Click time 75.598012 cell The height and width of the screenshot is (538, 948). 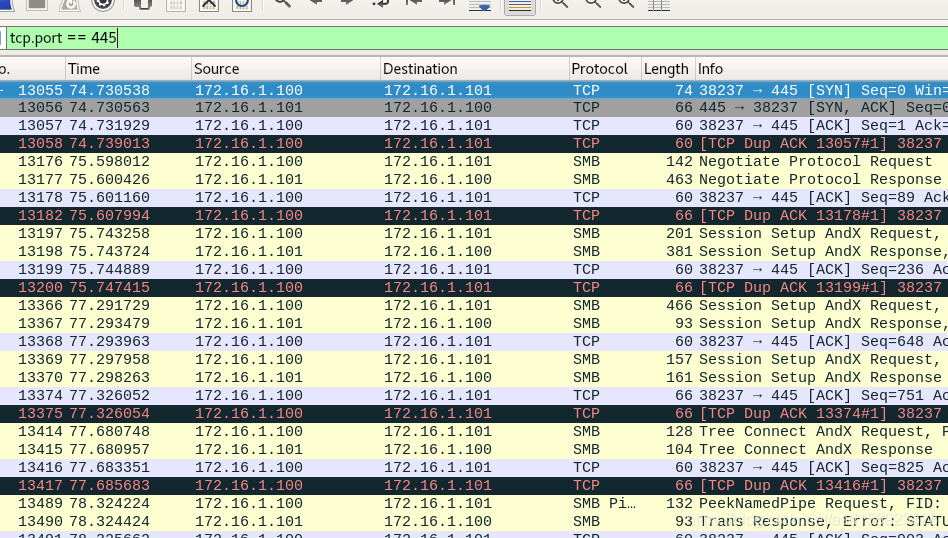click(x=109, y=162)
